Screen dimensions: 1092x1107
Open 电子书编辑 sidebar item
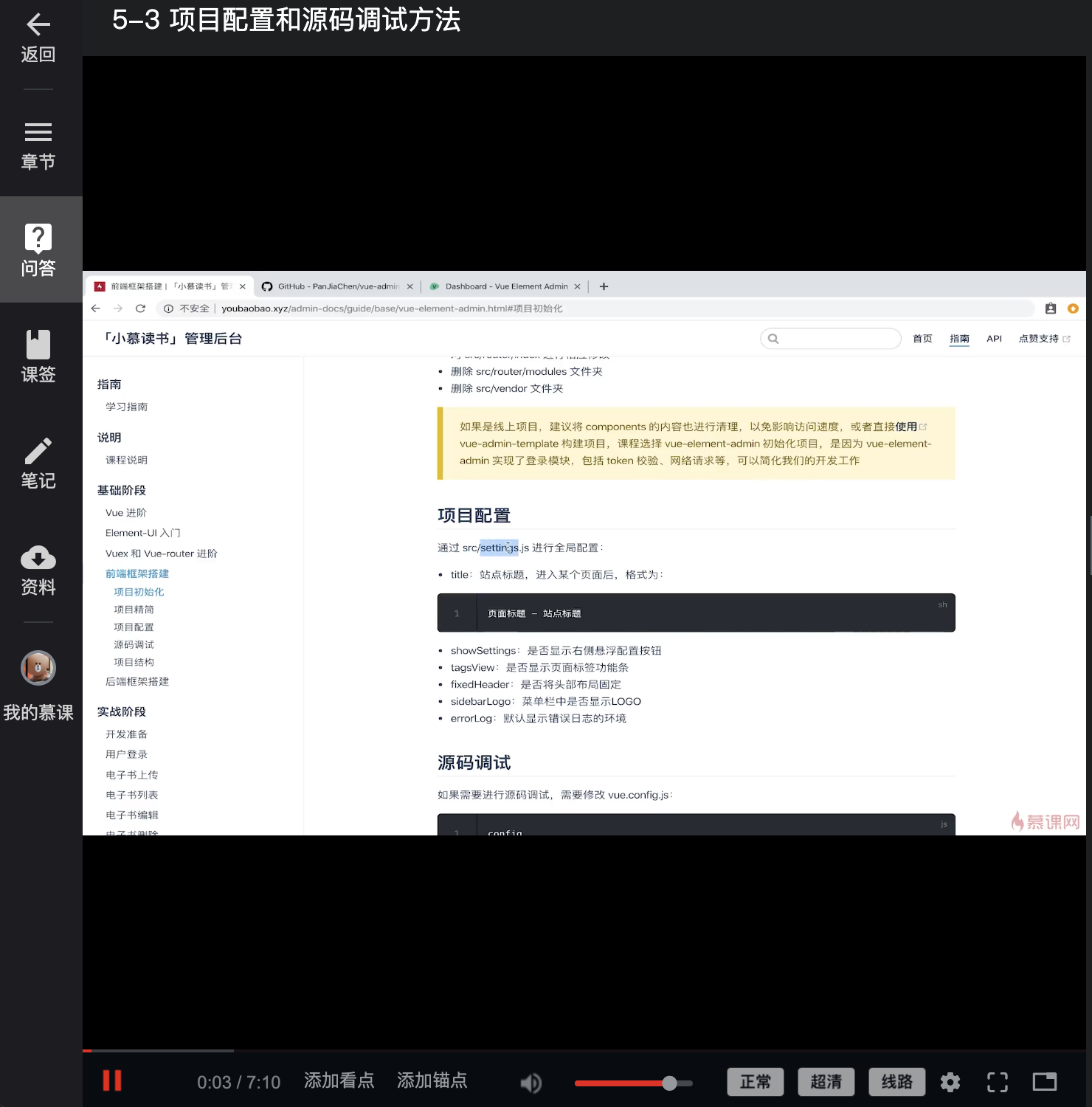tap(131, 815)
